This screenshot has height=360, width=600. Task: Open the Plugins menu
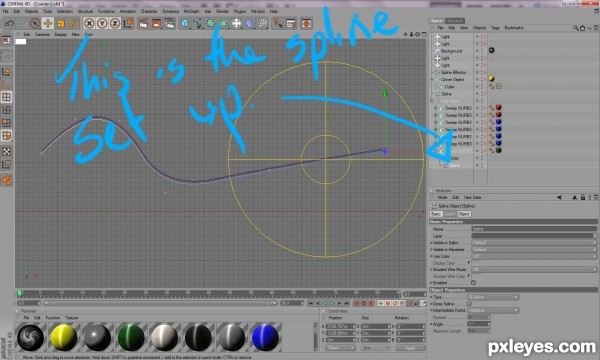[240, 11]
